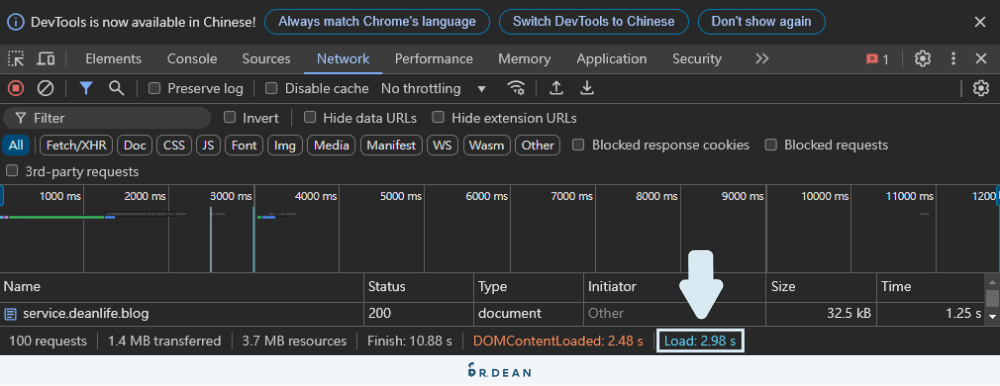Open the No throttling dropdown
Viewport: 1000px width, 386px height.
pos(433,89)
